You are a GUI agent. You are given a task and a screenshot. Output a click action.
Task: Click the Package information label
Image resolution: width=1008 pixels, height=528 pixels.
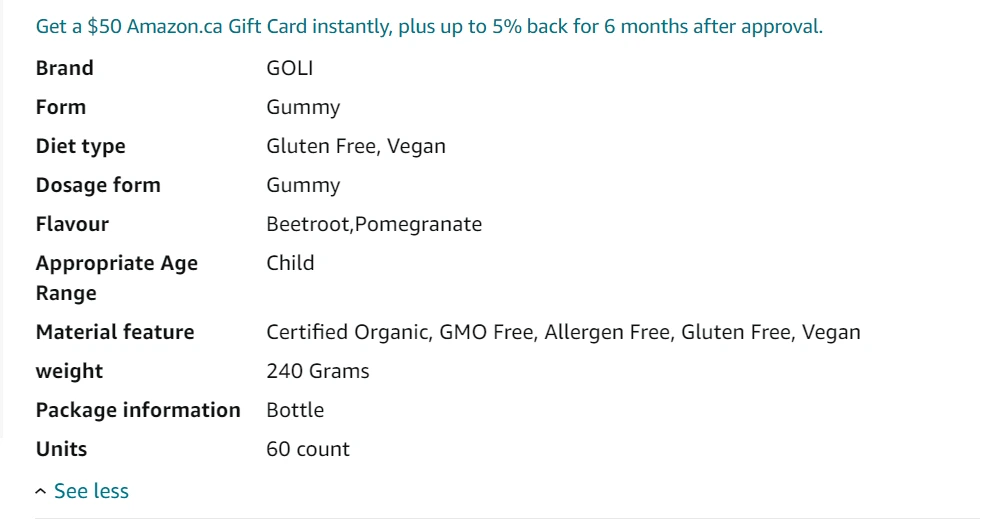click(x=138, y=410)
